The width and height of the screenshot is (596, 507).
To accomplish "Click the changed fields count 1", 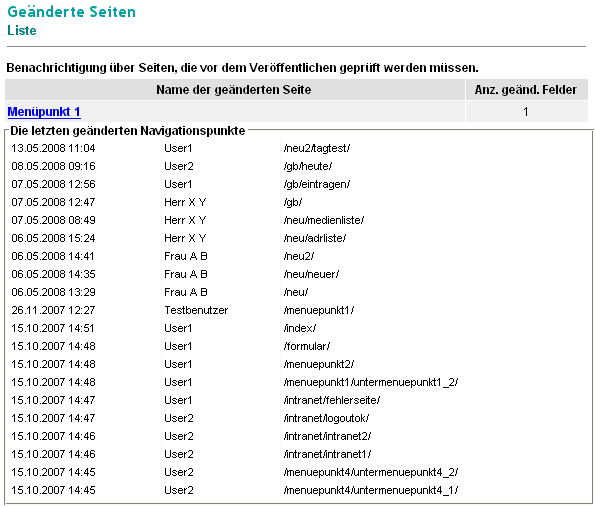I will (x=526, y=112).
